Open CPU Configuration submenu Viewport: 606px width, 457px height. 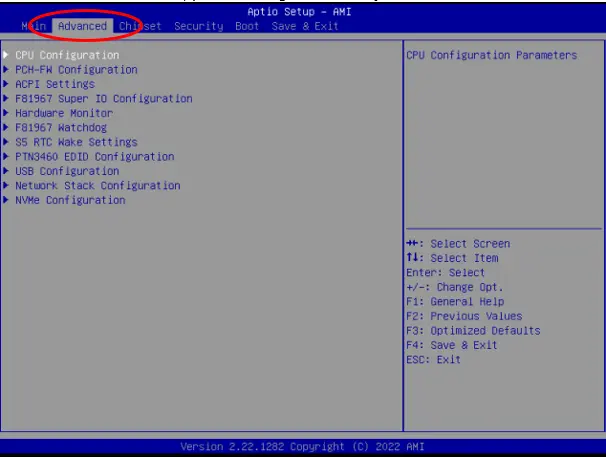pyautogui.click(x=67, y=55)
